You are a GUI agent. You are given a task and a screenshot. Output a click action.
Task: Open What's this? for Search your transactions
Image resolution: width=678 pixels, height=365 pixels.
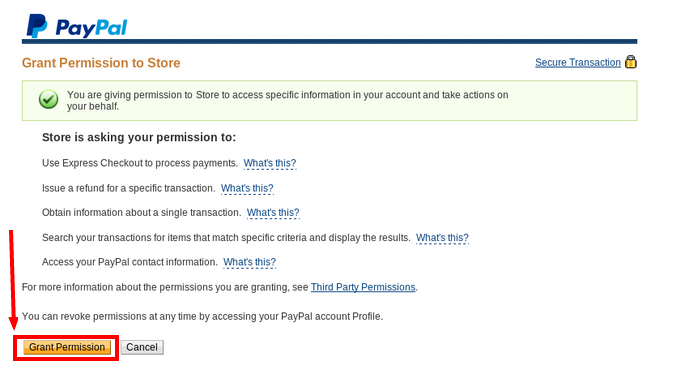tap(442, 237)
